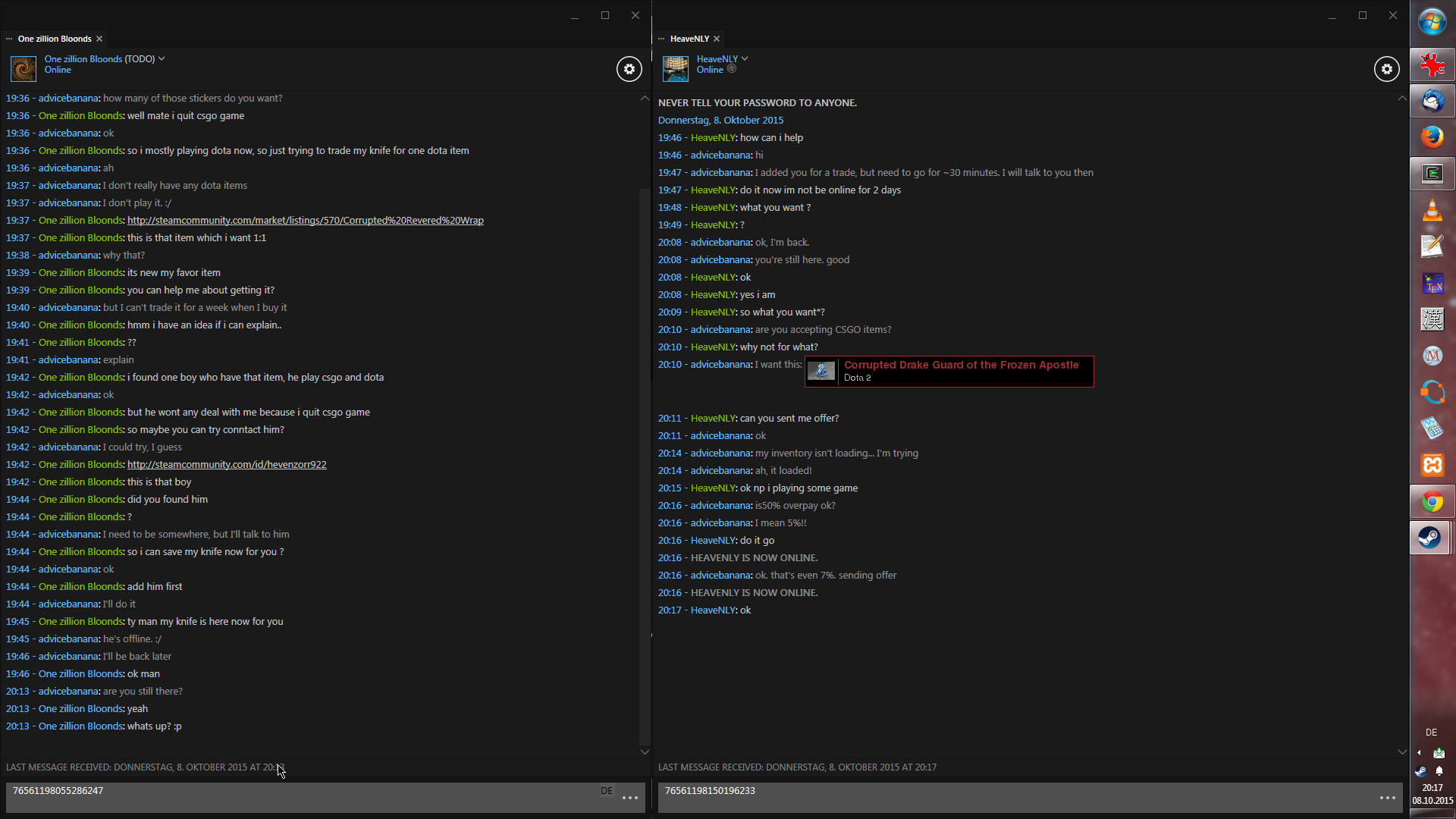The width and height of the screenshot is (1456, 819).
Task: Open settings gear in One zillion Bloonds chat
Action: (x=629, y=69)
